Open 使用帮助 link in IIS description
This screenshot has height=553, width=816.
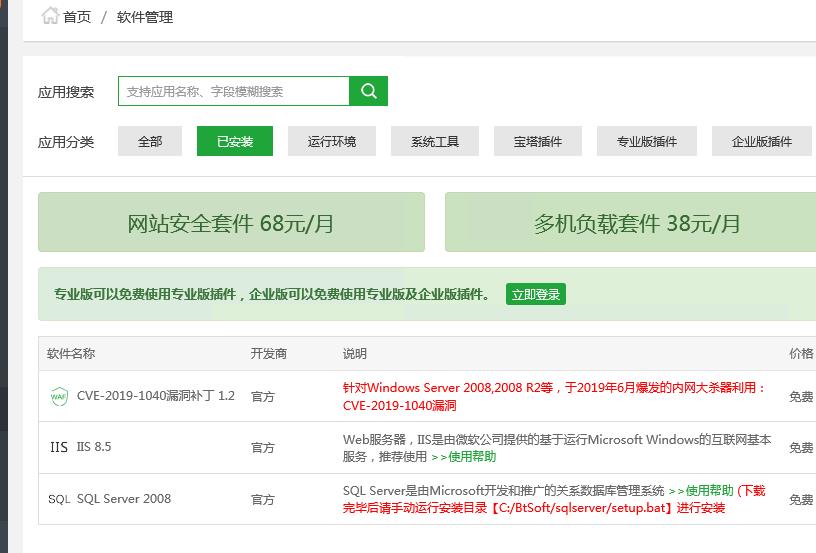point(464,457)
